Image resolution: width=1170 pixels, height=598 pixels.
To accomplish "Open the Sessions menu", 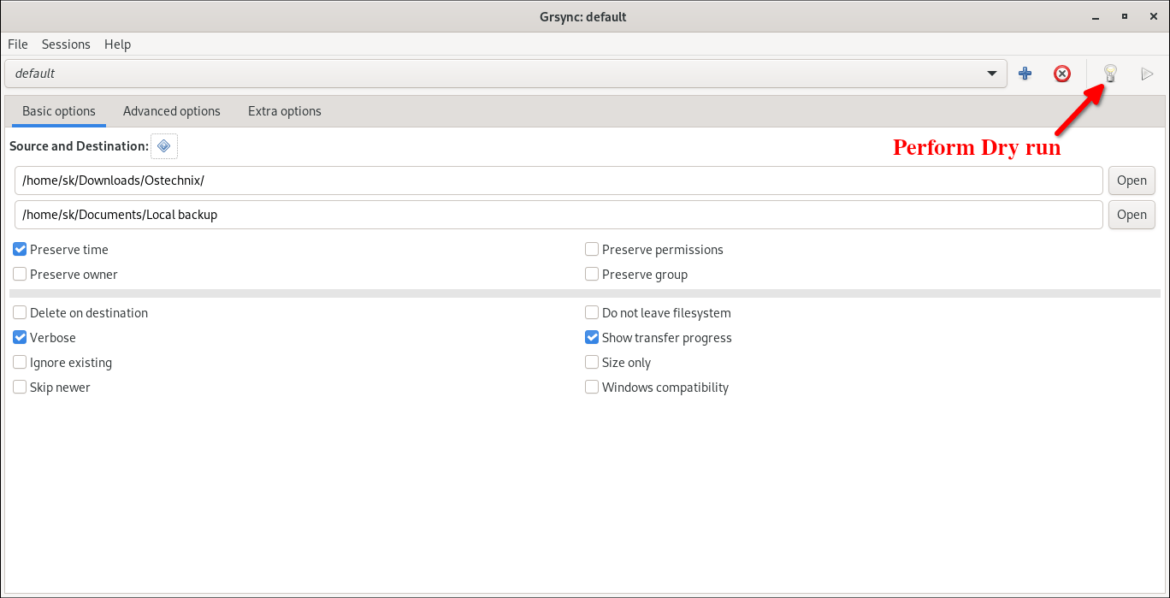I will point(66,44).
